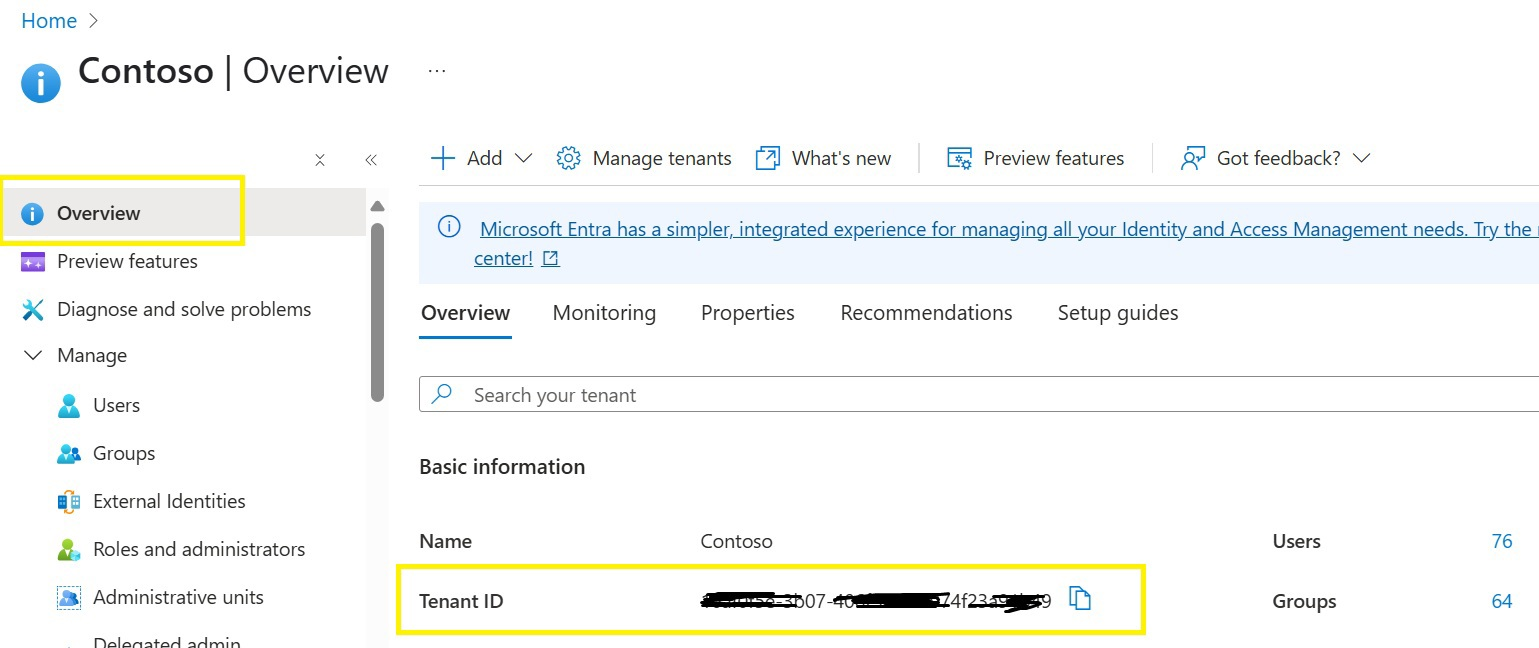Viewport: 1539px width, 648px height.
Task: Click the sidebar vertical scrollbar thumb
Action: (x=377, y=312)
